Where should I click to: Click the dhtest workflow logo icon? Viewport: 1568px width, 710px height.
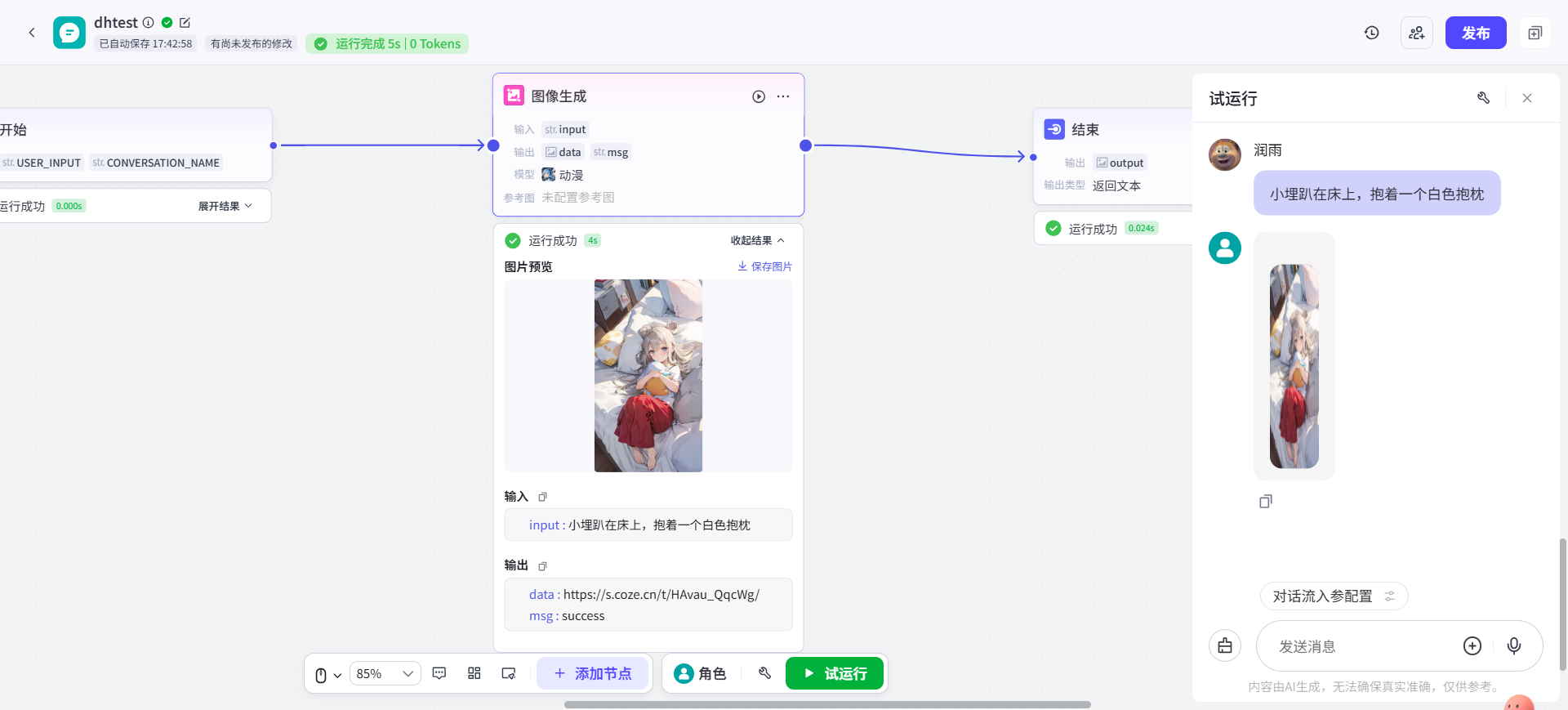69,33
